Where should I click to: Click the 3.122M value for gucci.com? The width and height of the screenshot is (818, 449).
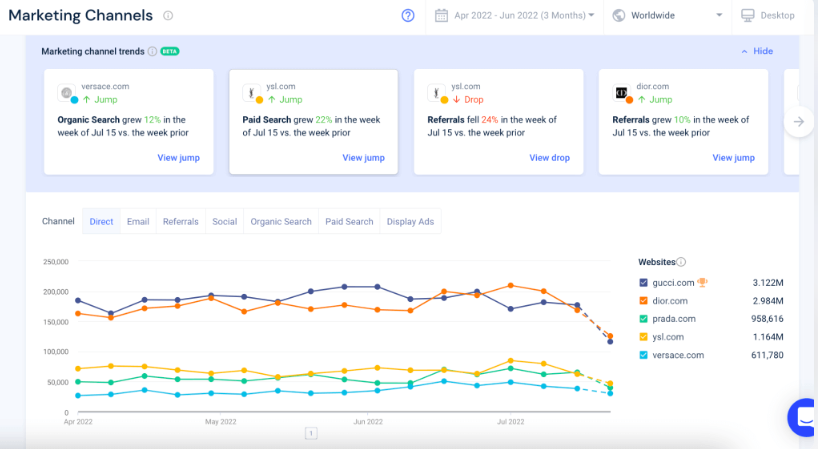click(x=768, y=283)
